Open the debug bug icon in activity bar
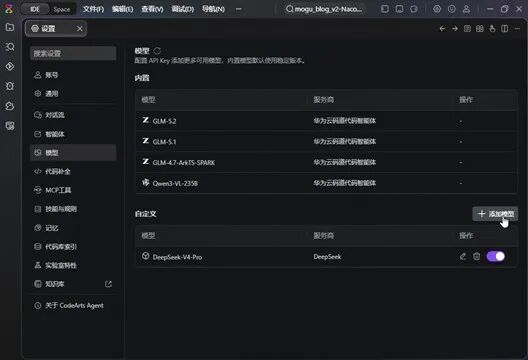 [10, 86]
